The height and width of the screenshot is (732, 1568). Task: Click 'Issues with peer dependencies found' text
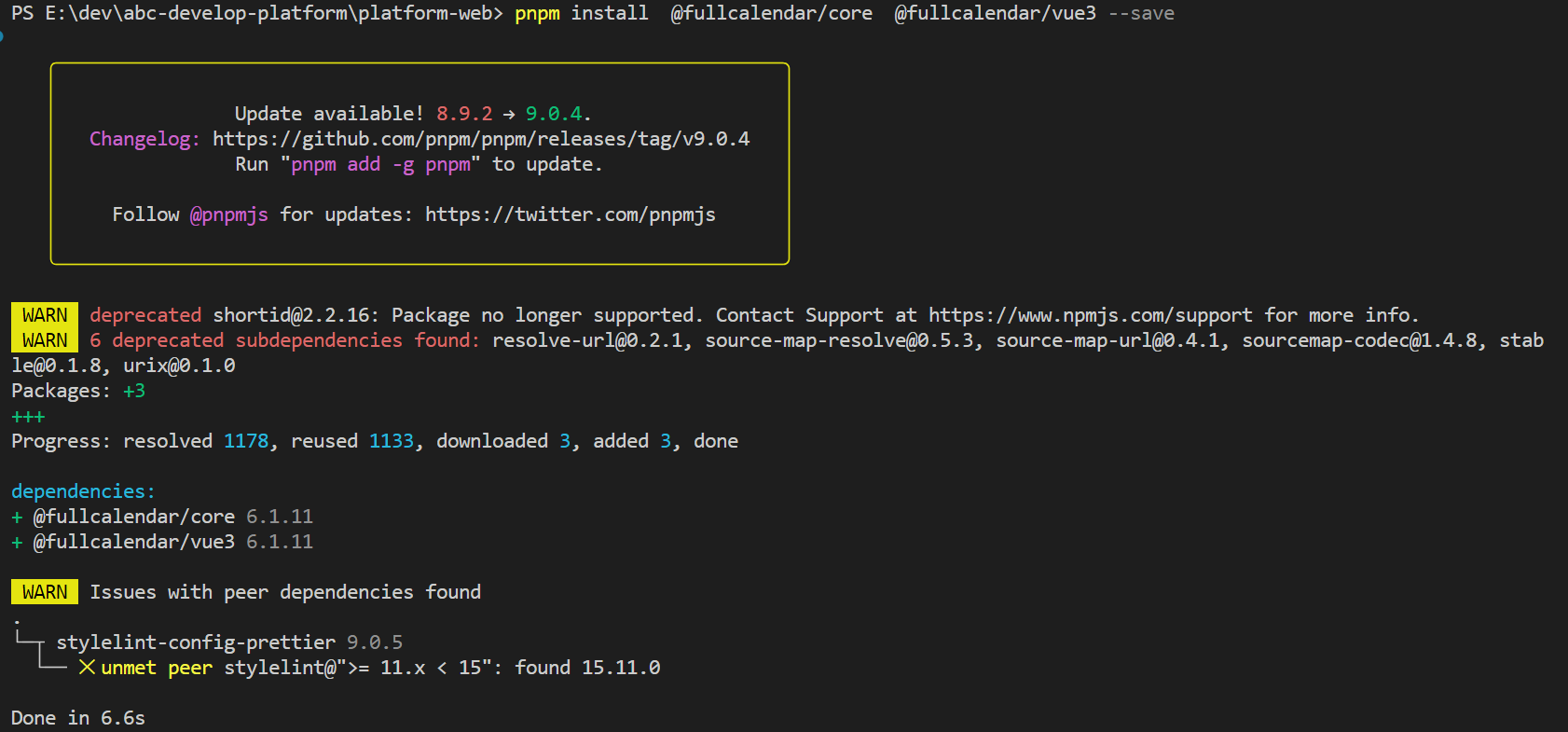[285, 592]
